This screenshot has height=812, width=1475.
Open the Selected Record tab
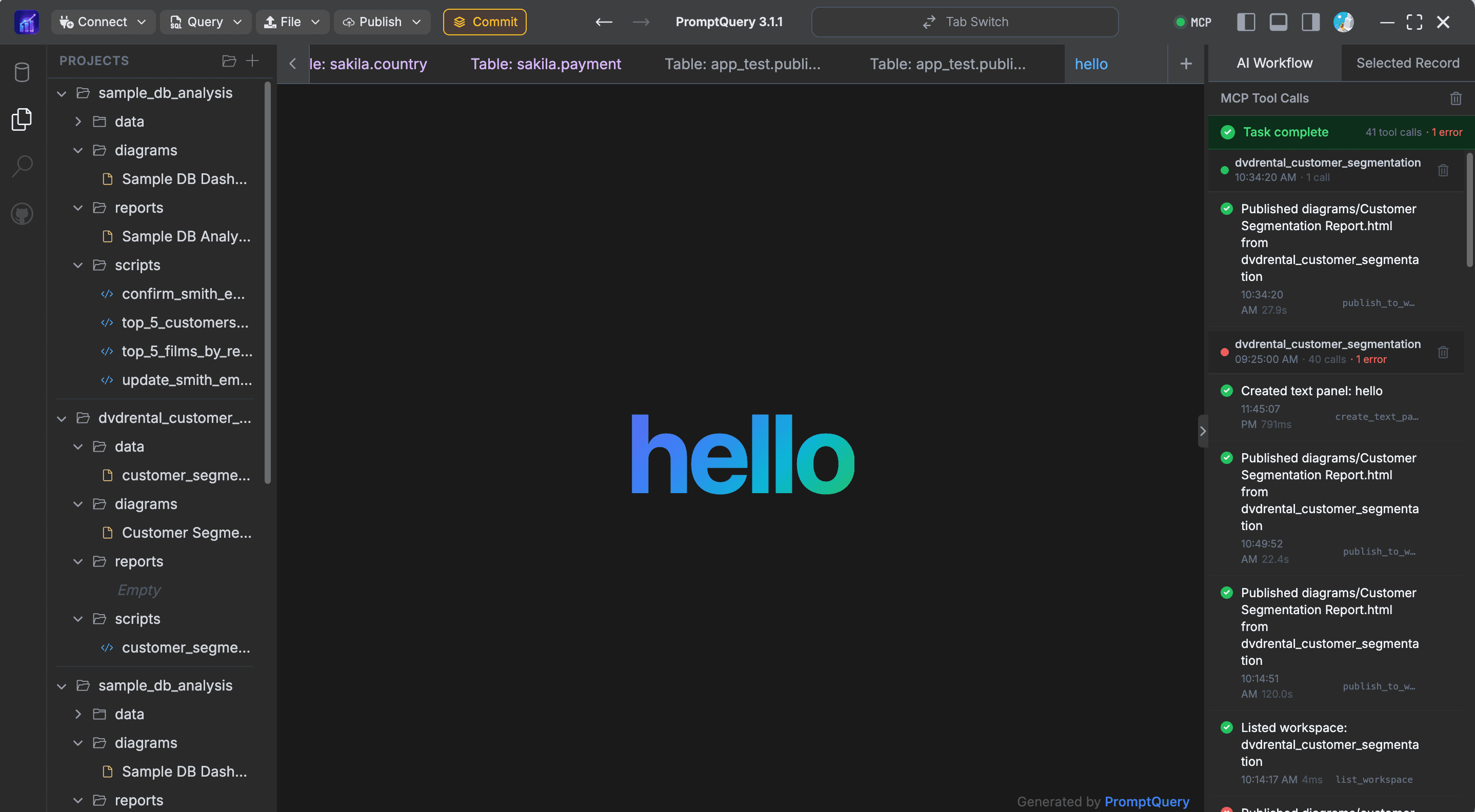1407,63
